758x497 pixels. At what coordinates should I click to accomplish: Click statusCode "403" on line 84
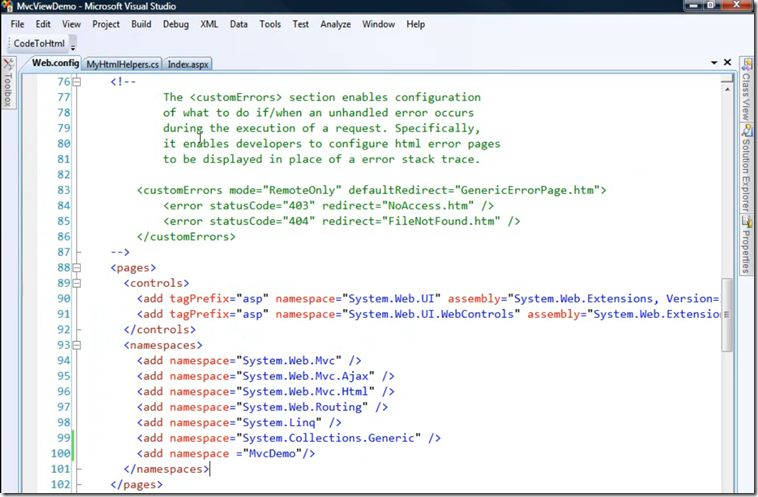coord(299,205)
